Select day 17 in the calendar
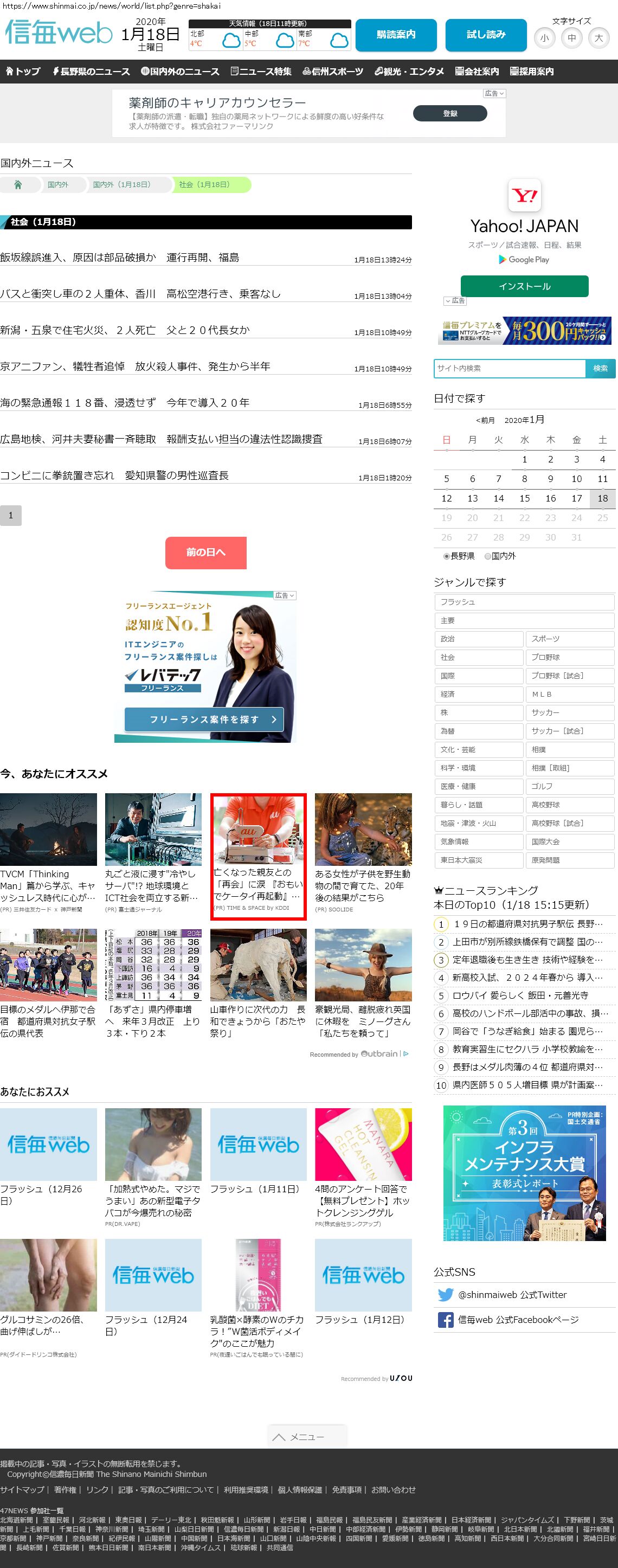The width and height of the screenshot is (618, 1568). (576, 498)
